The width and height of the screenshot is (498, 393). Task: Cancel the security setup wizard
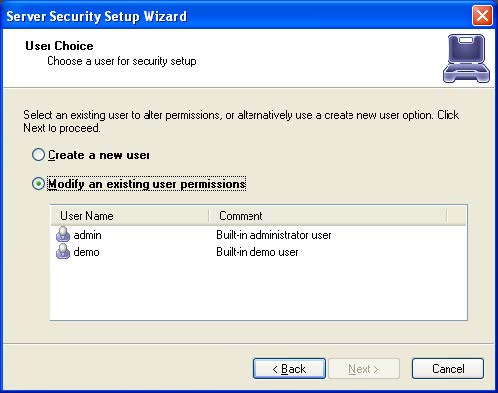pyautogui.click(x=448, y=369)
